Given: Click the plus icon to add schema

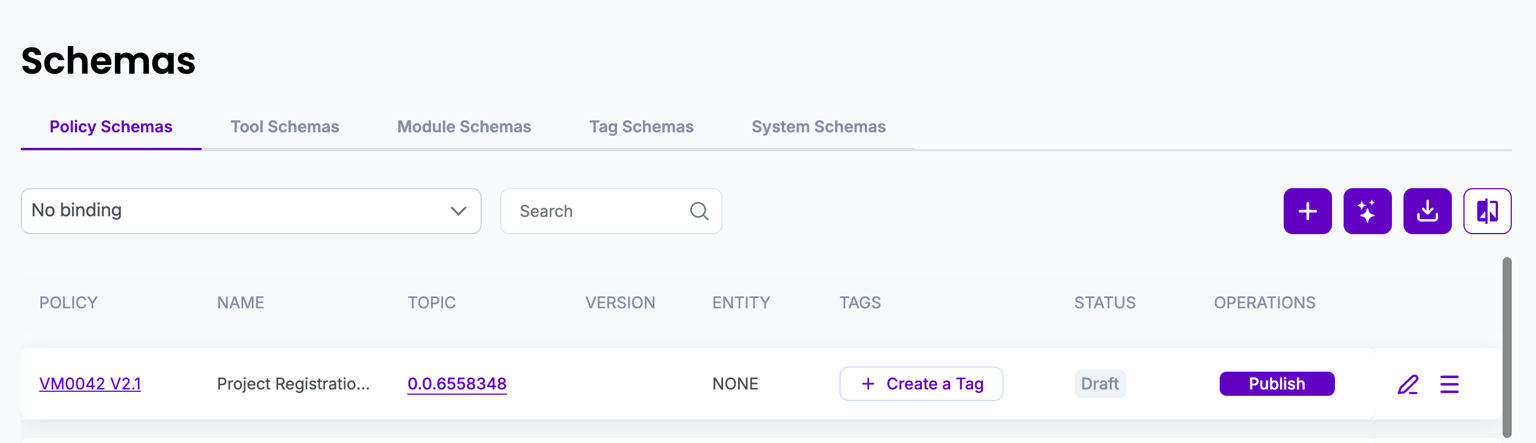Looking at the screenshot, I should coord(1307,211).
